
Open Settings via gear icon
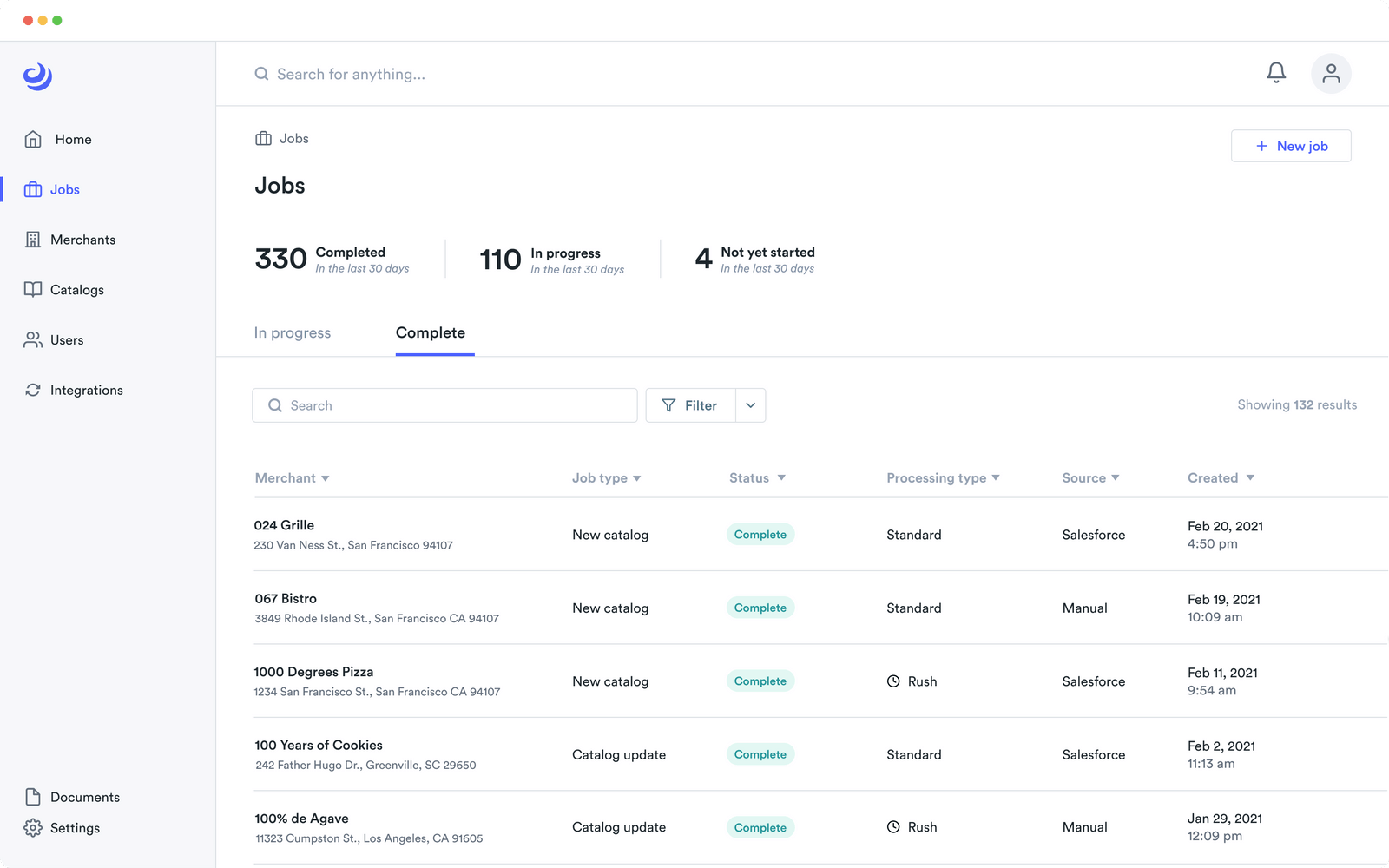33,828
